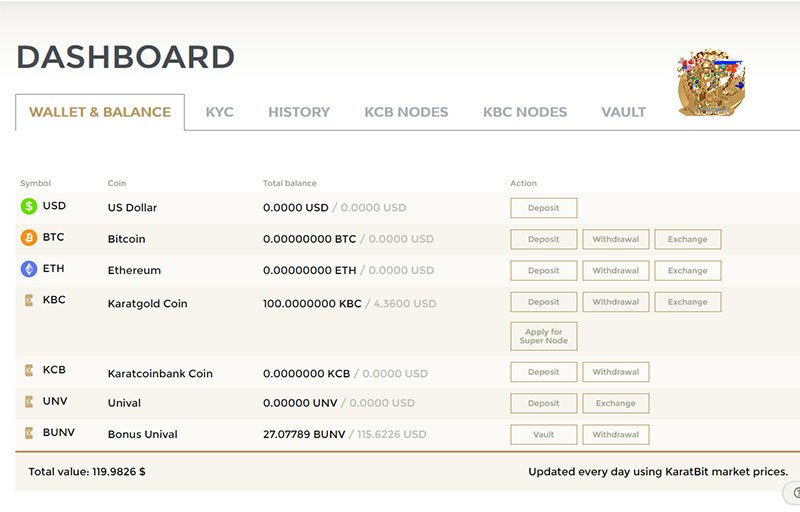This screenshot has width=800, height=512.
Task: Open the Vault tab
Action: pos(623,112)
